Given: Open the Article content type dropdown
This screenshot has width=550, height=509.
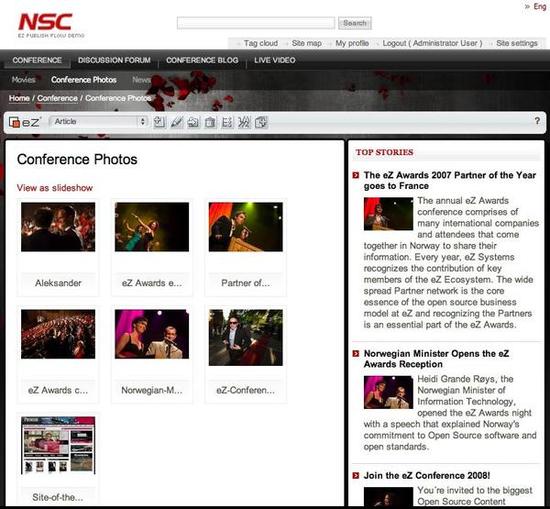Looking at the screenshot, I should pos(98,122).
